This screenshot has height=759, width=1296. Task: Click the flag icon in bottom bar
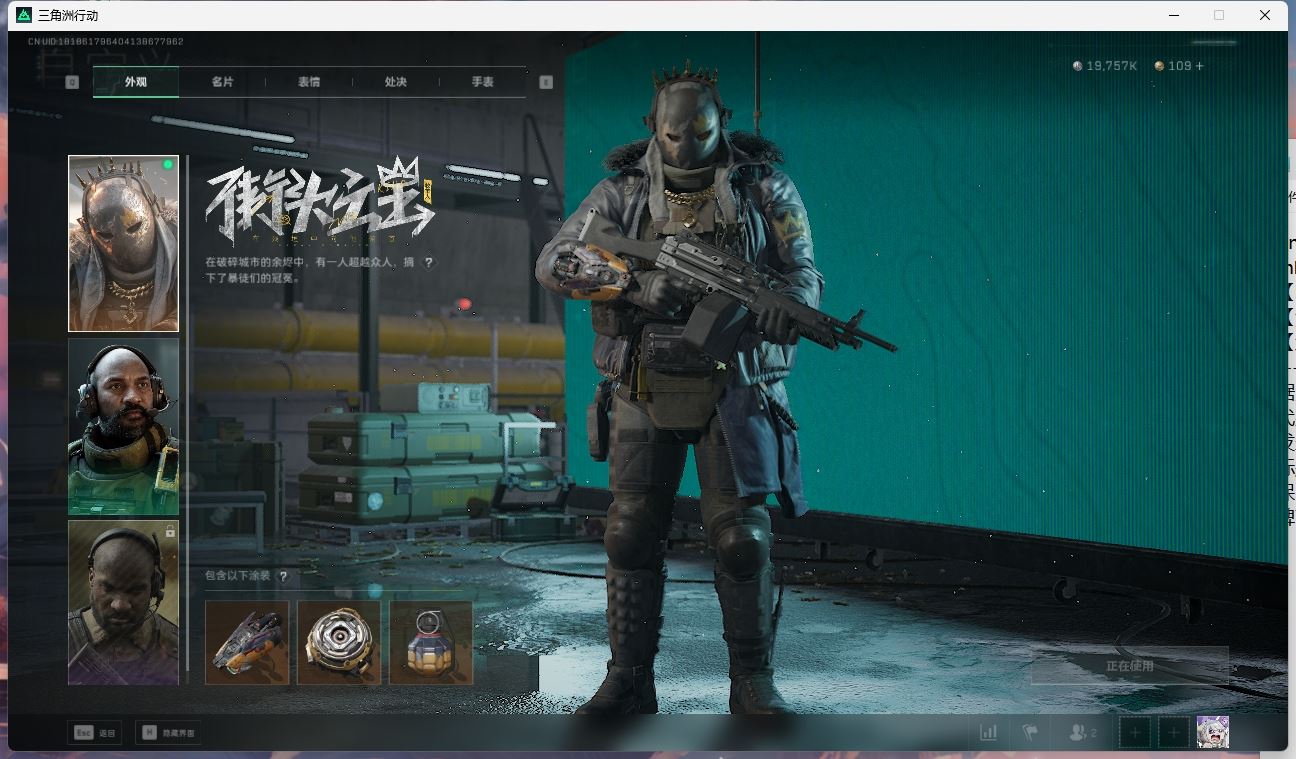1030,732
